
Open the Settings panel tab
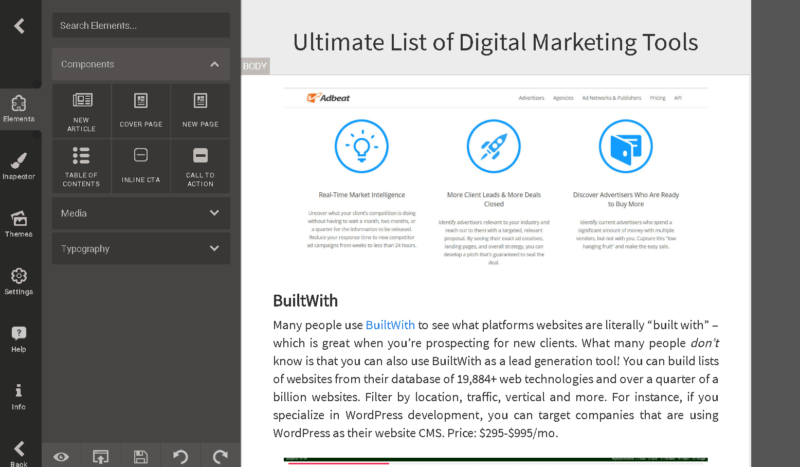[19, 282]
